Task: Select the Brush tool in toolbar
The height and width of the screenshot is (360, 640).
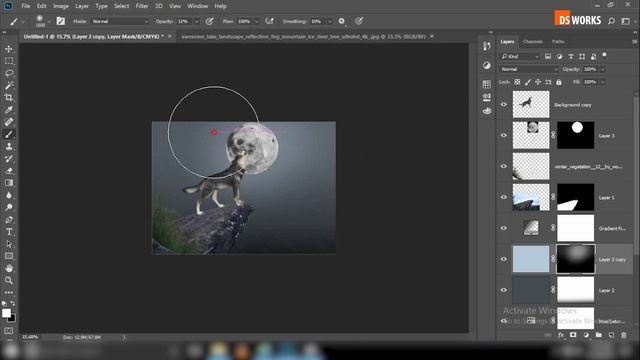Action: tap(9, 134)
